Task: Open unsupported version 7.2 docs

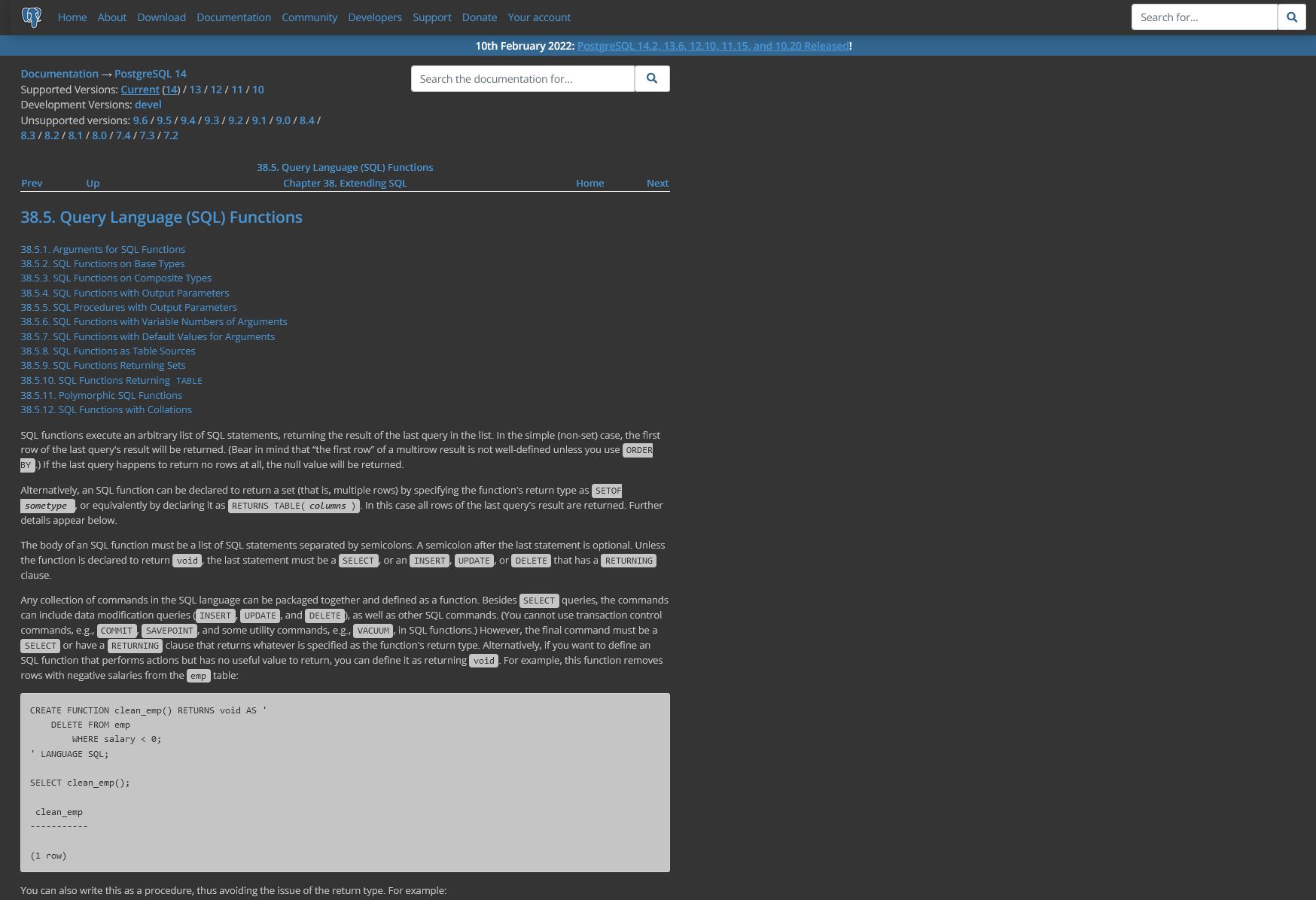Action: (x=171, y=135)
